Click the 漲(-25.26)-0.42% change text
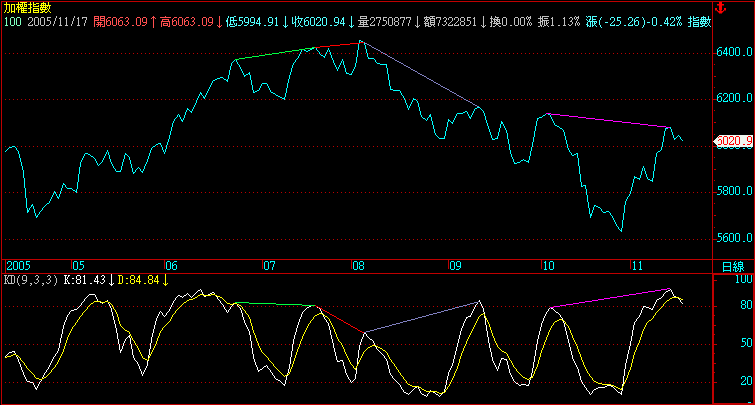Viewport: 755px width, 405px height. (634, 22)
